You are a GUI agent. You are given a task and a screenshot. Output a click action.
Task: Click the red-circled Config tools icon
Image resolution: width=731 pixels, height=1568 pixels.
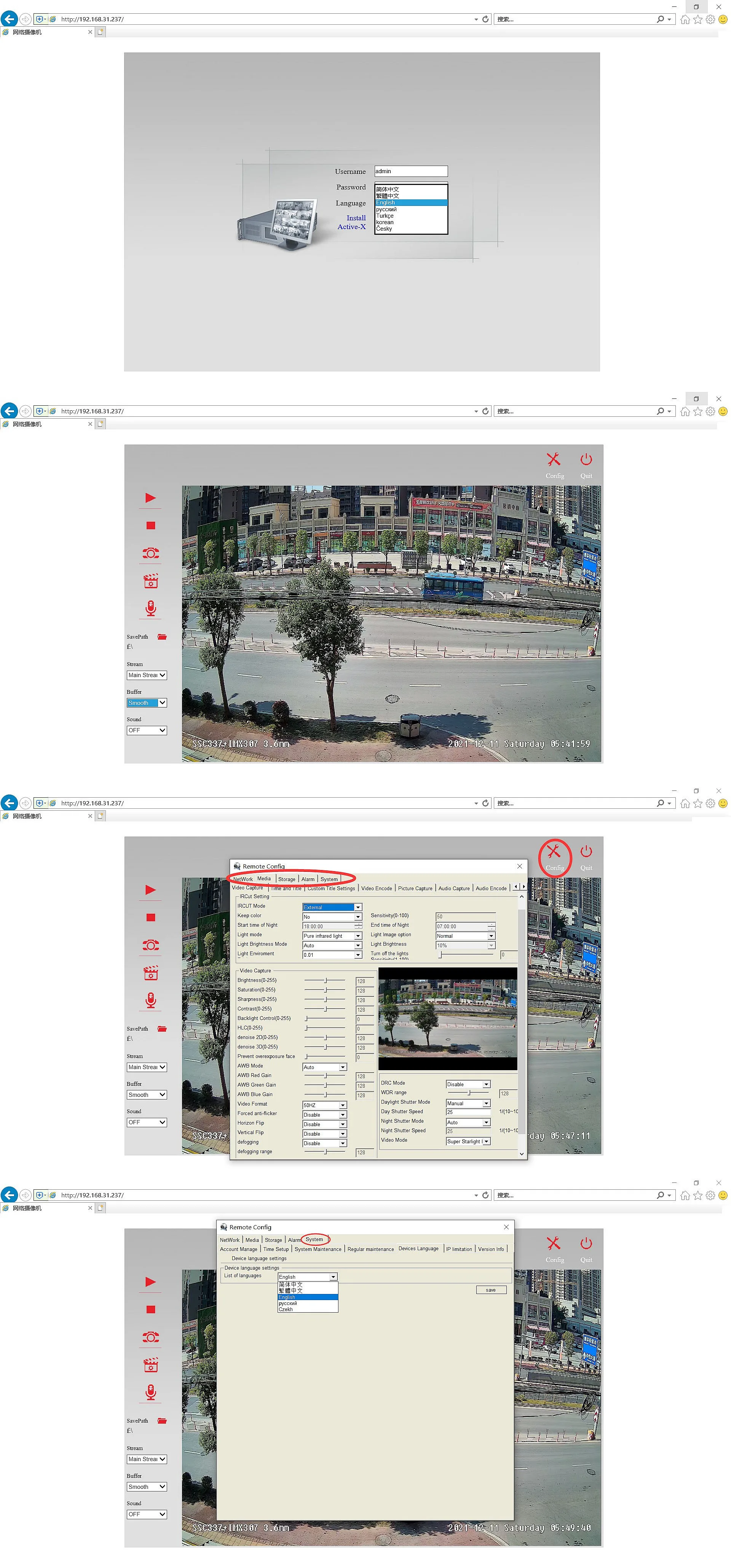pos(554,852)
